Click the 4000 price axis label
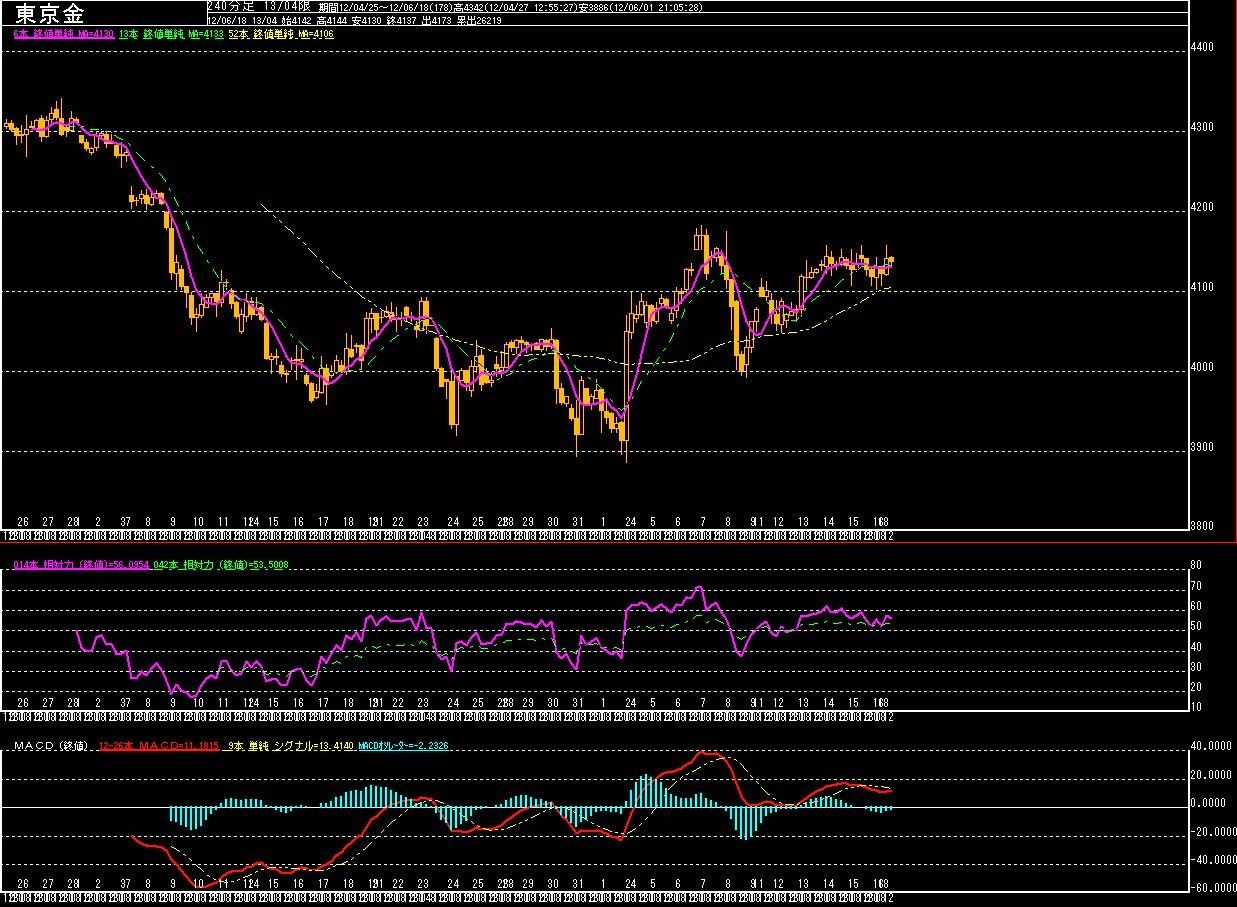This screenshot has height=907, width=1237. coord(1204,367)
